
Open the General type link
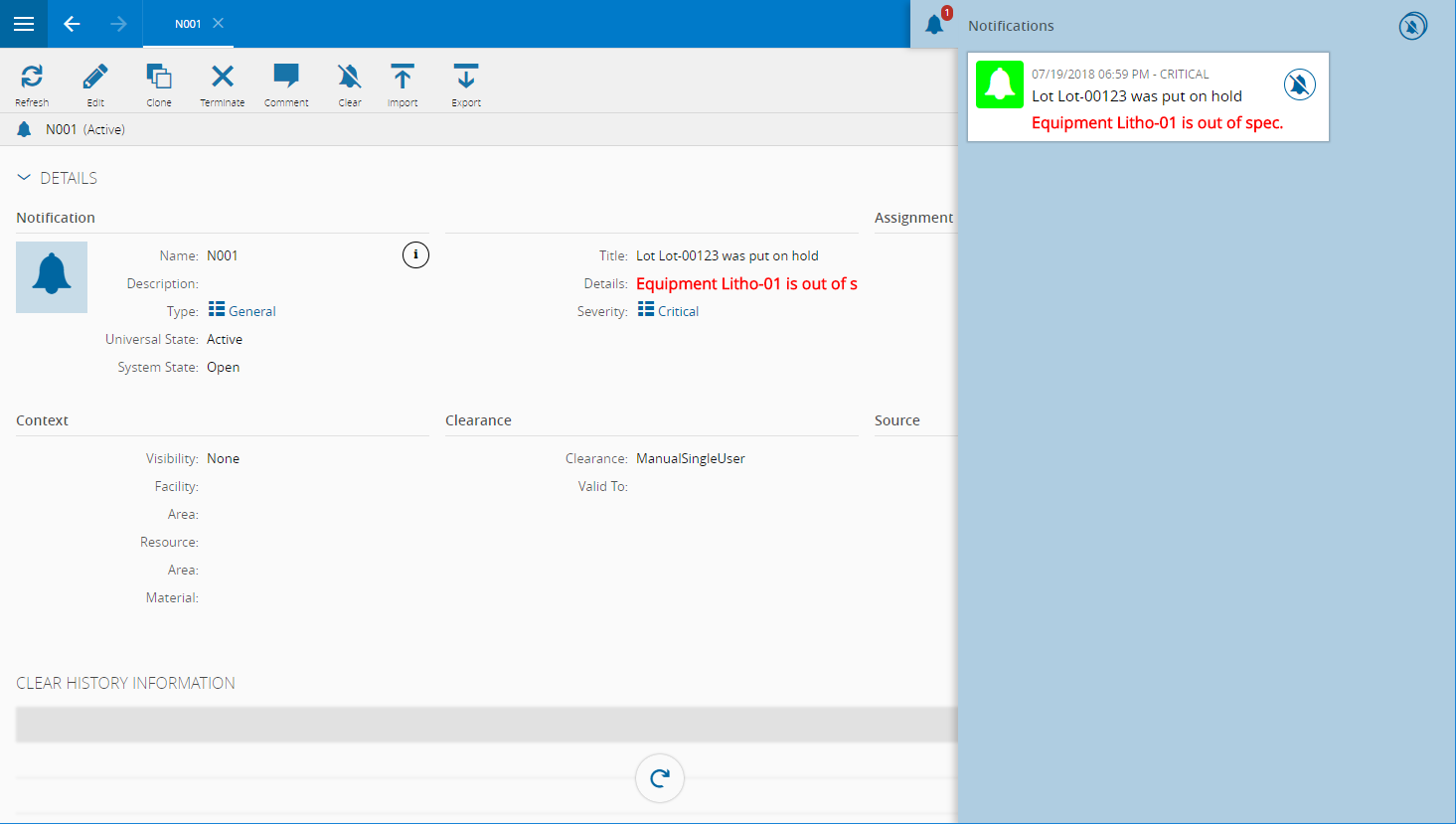point(251,311)
